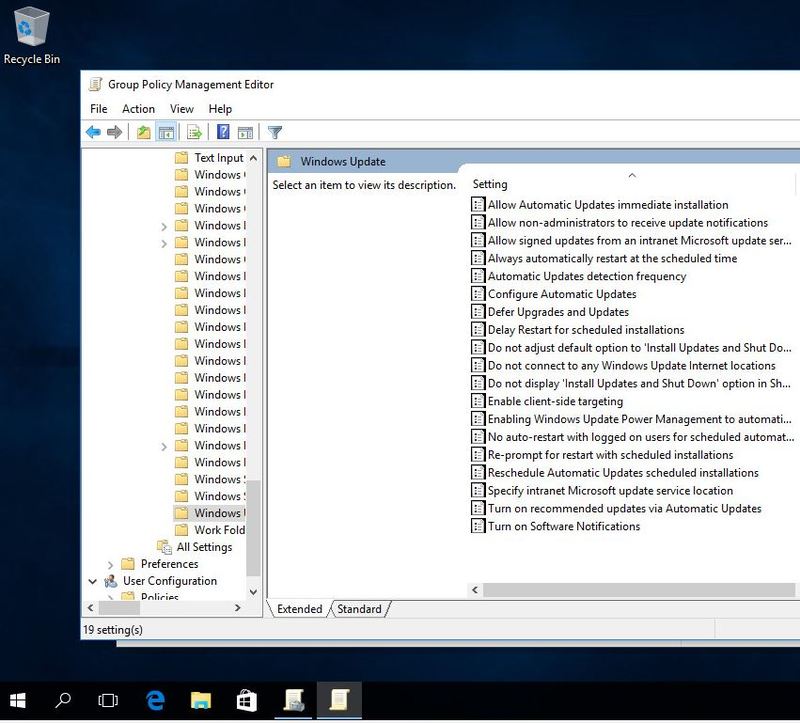Open the Action menu
The width and height of the screenshot is (800, 723).
(138, 109)
